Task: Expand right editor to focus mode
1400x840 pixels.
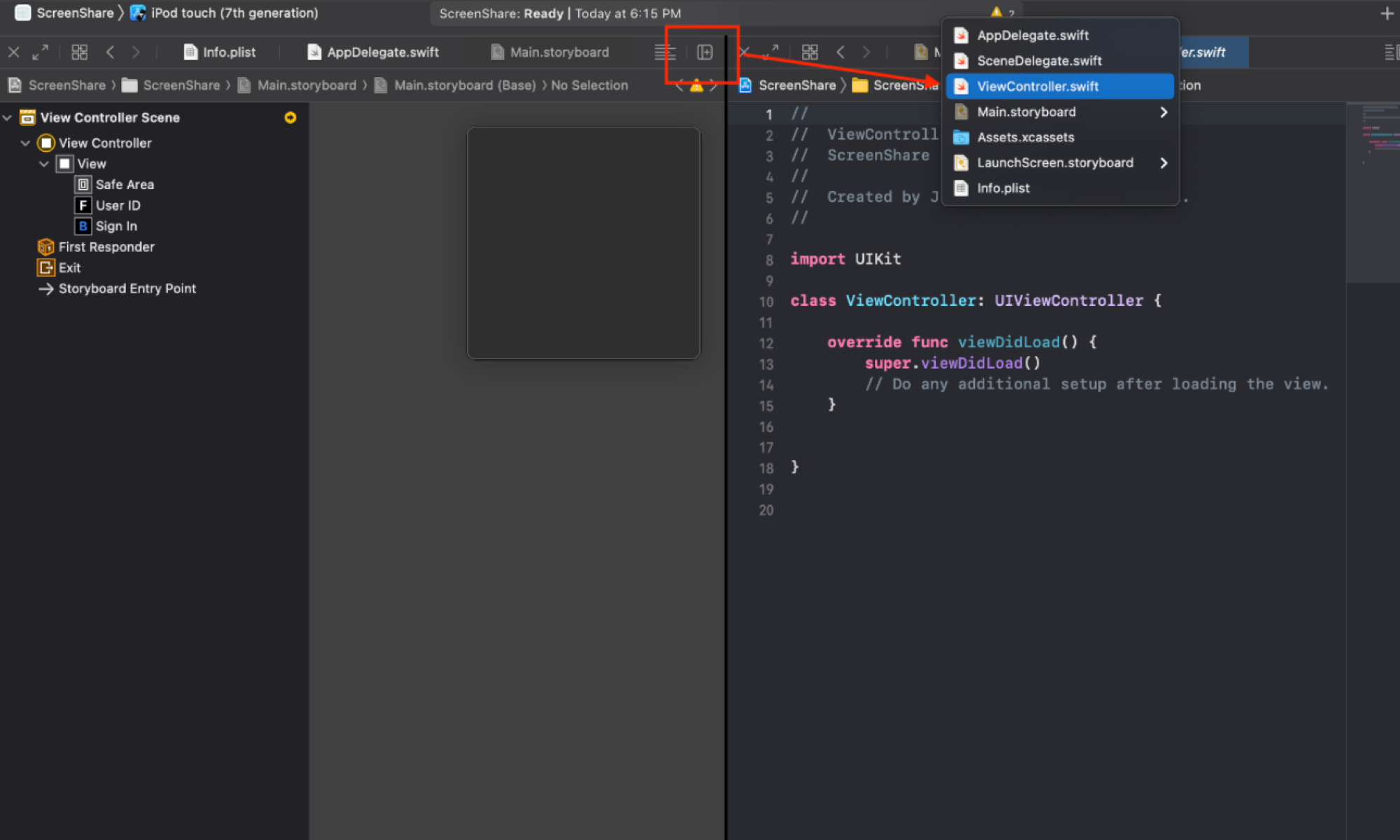Action: point(771,52)
